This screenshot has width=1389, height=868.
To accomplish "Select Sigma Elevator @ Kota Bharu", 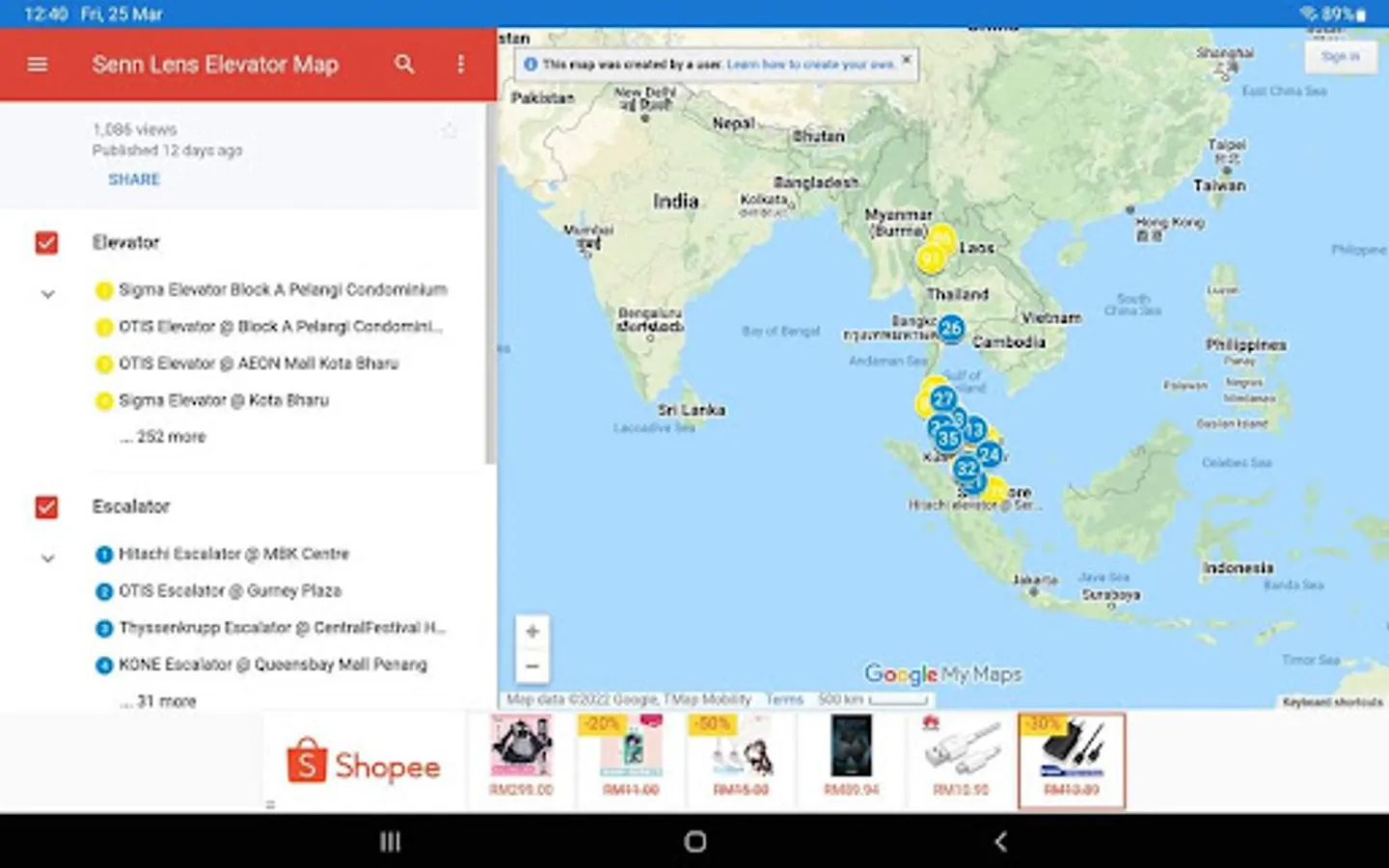I will tap(212, 400).
